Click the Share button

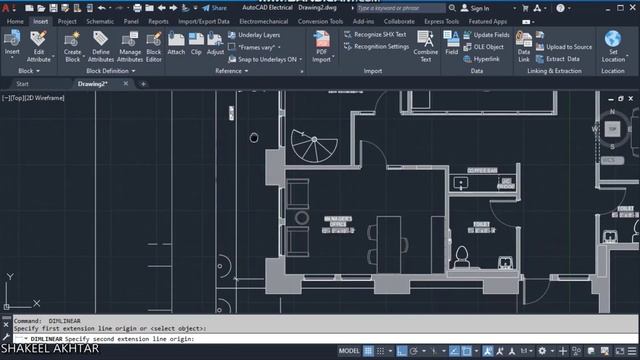pos(214,8)
